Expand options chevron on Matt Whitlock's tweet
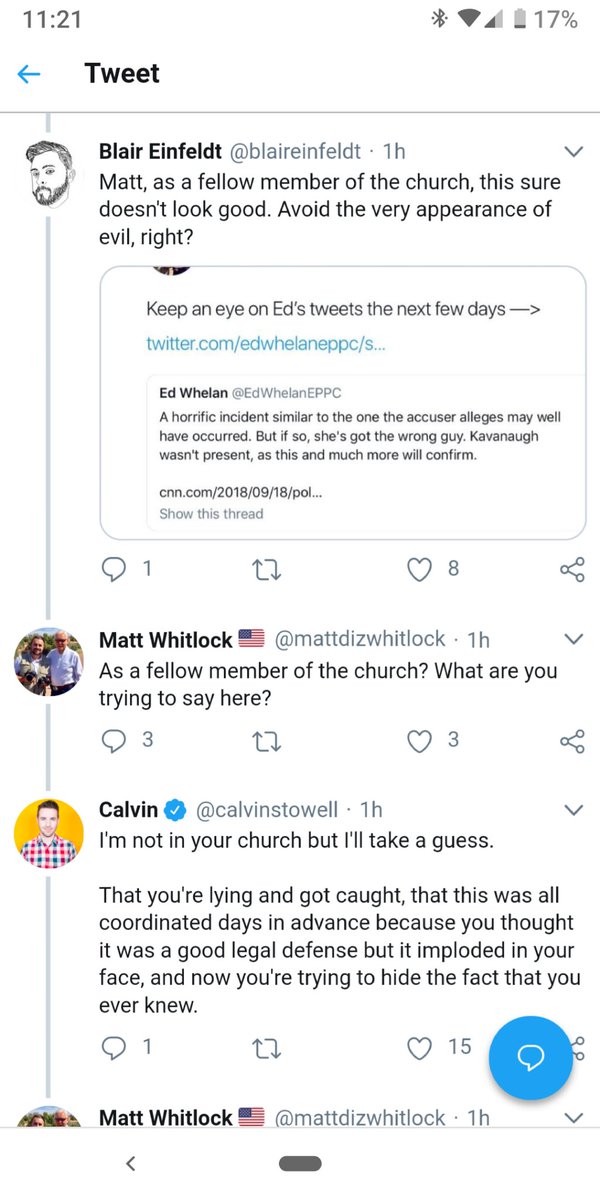 tap(574, 639)
